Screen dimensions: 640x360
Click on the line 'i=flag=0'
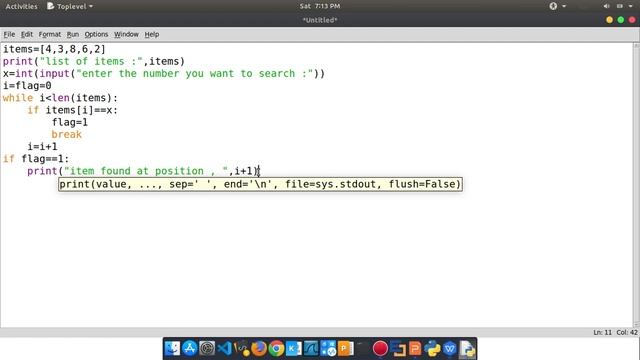coord(27,86)
